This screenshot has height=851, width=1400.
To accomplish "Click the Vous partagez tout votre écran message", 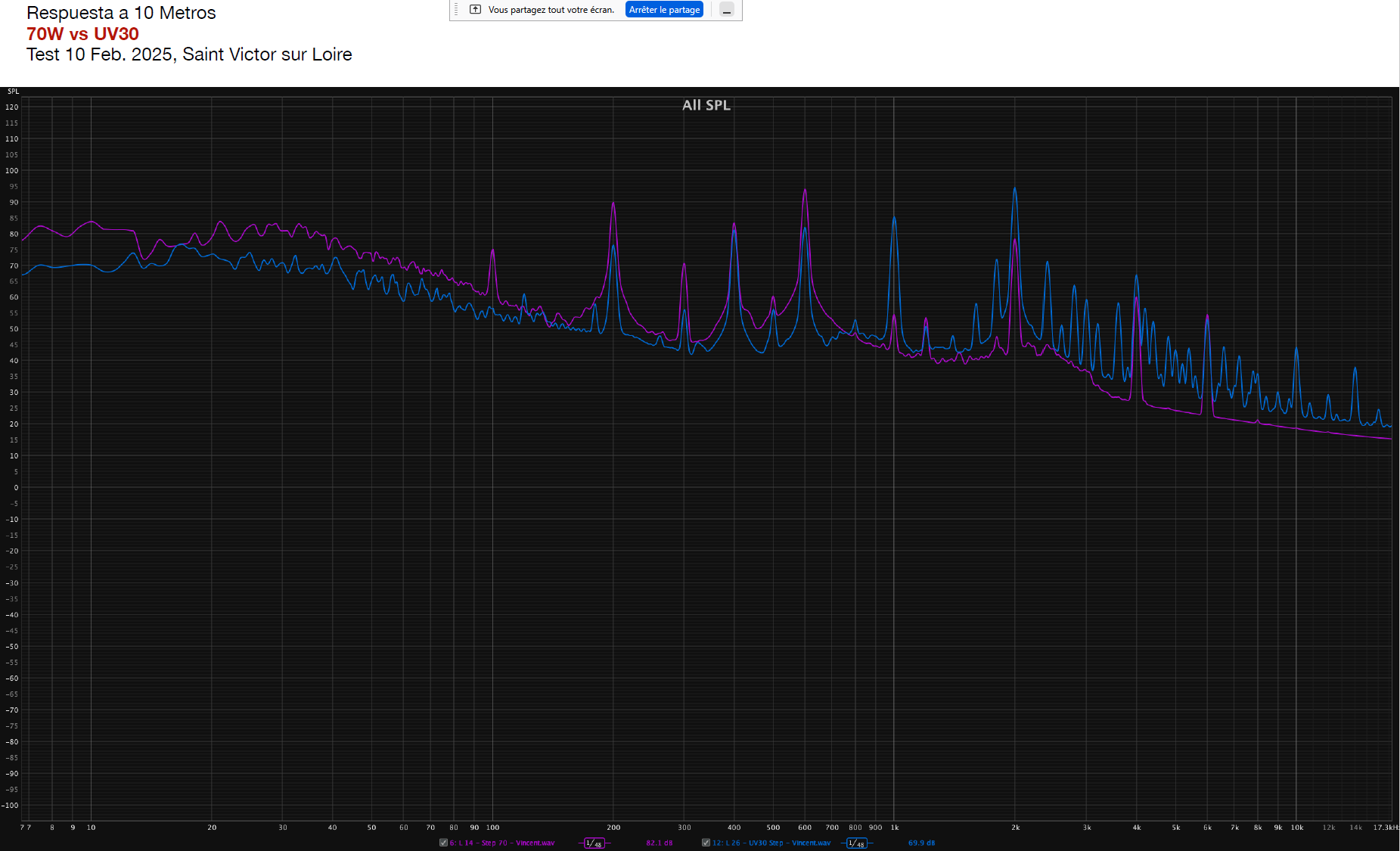I will click(x=551, y=10).
